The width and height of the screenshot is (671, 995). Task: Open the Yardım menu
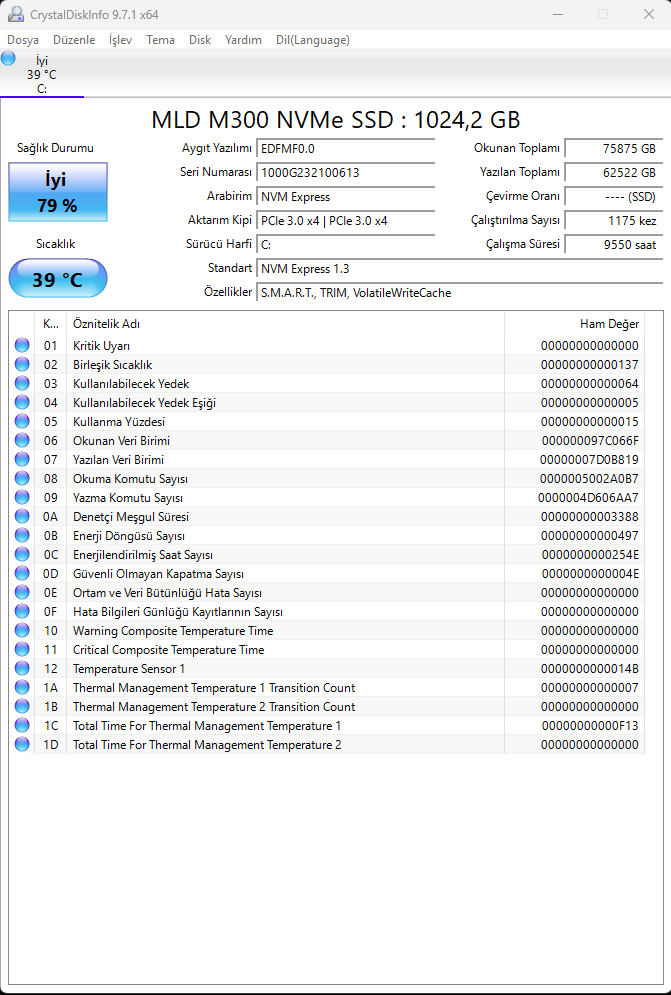pos(243,40)
